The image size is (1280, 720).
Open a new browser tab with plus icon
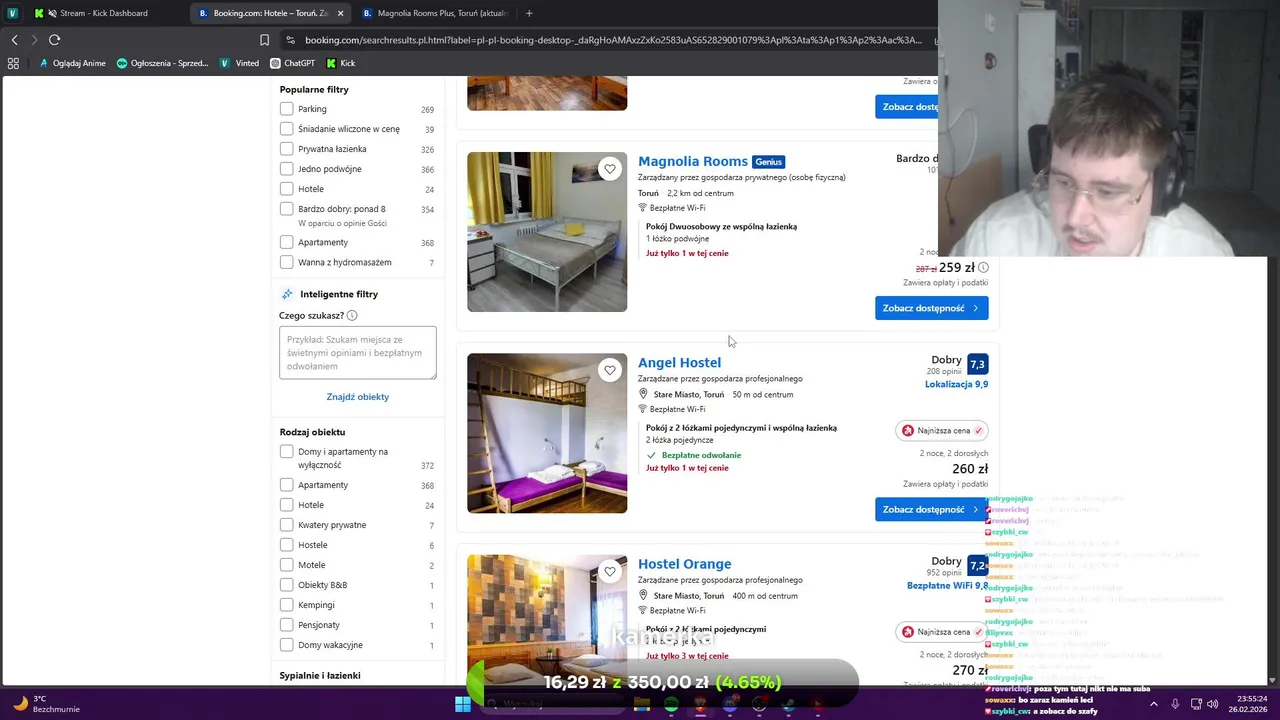pos(529,13)
